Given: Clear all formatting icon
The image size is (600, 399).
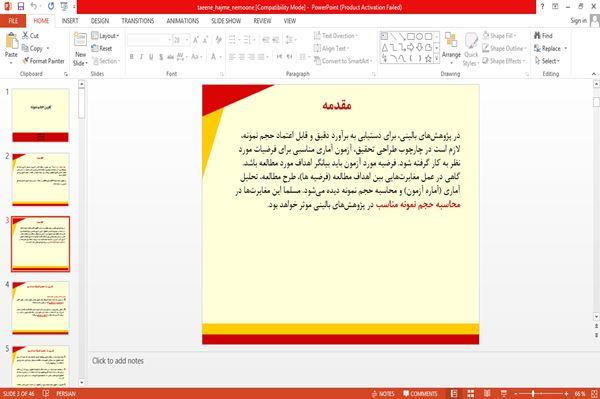Looking at the screenshot, I should pyautogui.click(x=218, y=40).
